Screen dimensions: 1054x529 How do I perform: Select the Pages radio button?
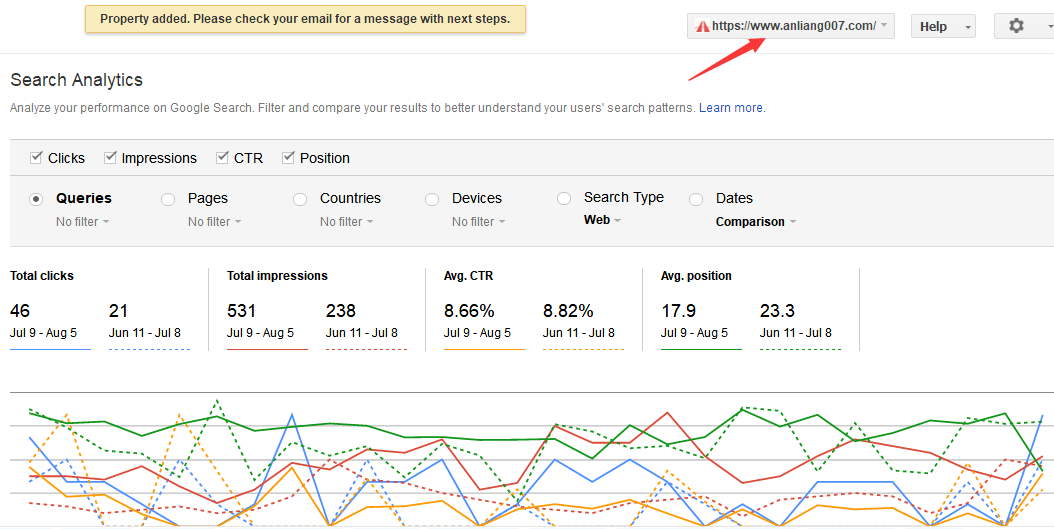(168, 199)
